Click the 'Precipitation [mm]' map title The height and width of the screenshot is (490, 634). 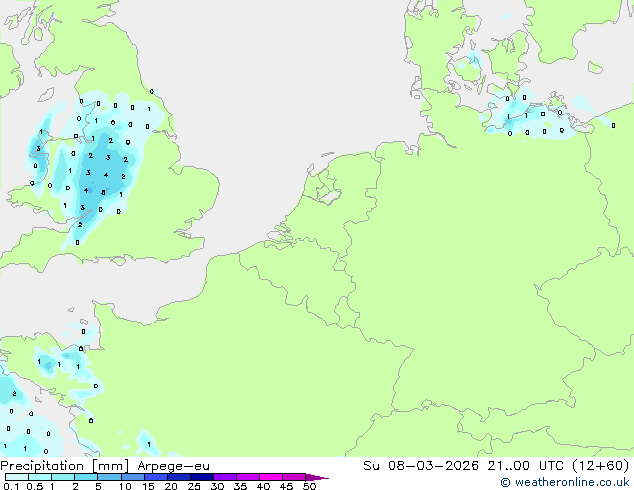click(65, 466)
